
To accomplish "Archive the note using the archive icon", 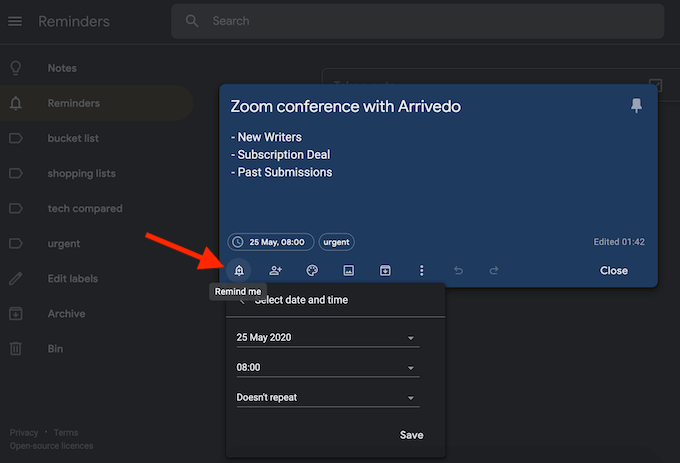I will point(385,270).
